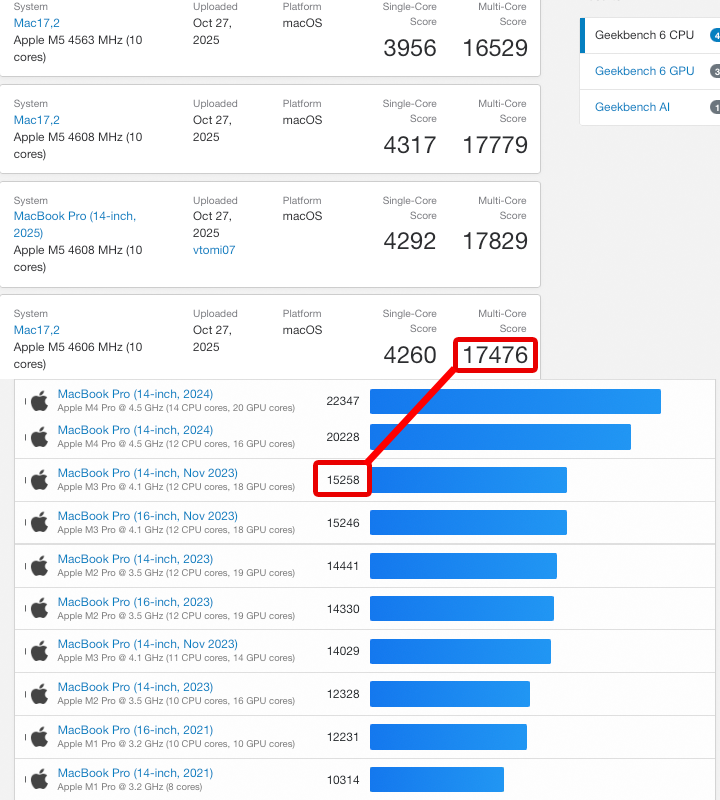The image size is (720, 800).
Task: Click Apple logo next to MacBook Pro 14-inch, 2021
Action: (39, 780)
